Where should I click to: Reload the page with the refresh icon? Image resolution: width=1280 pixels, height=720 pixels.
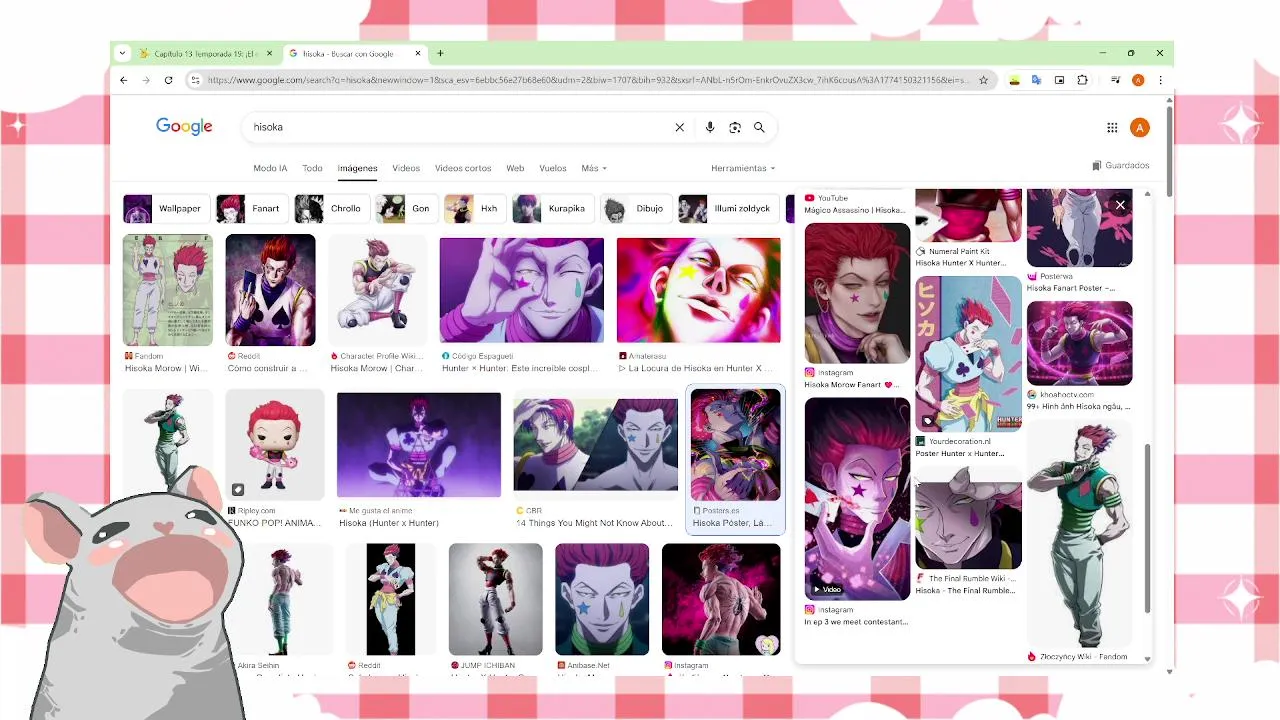click(x=168, y=80)
